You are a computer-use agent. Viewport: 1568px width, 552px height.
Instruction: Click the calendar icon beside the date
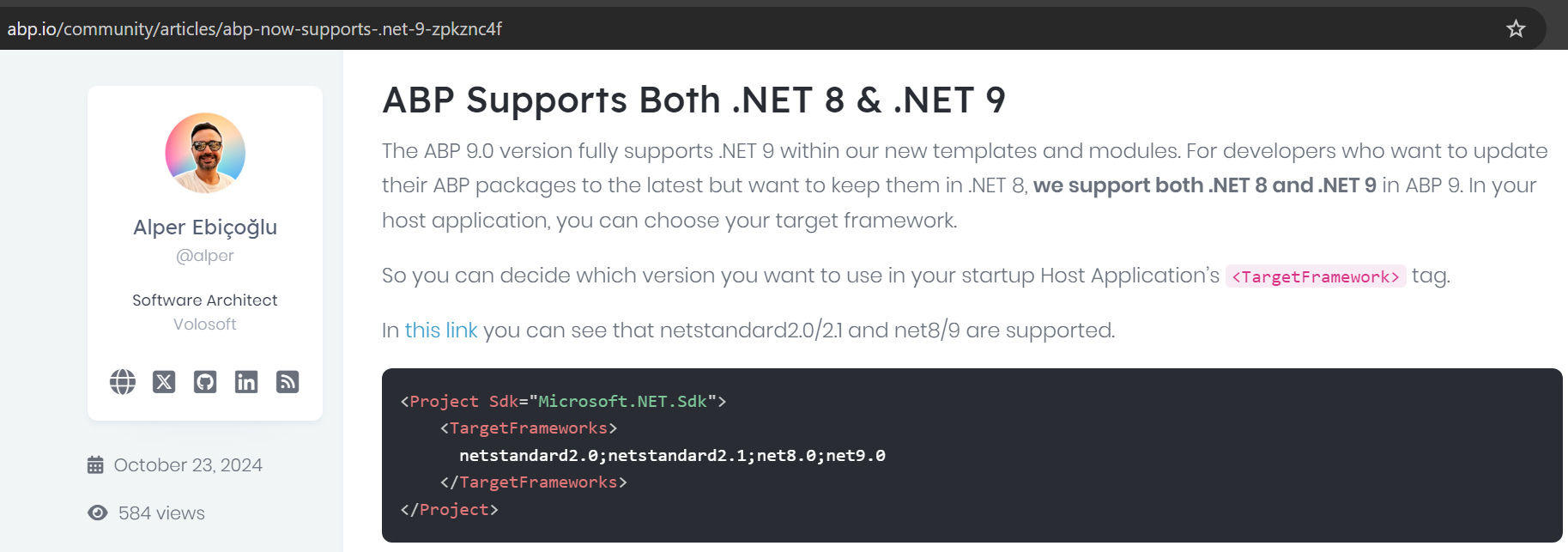click(95, 464)
